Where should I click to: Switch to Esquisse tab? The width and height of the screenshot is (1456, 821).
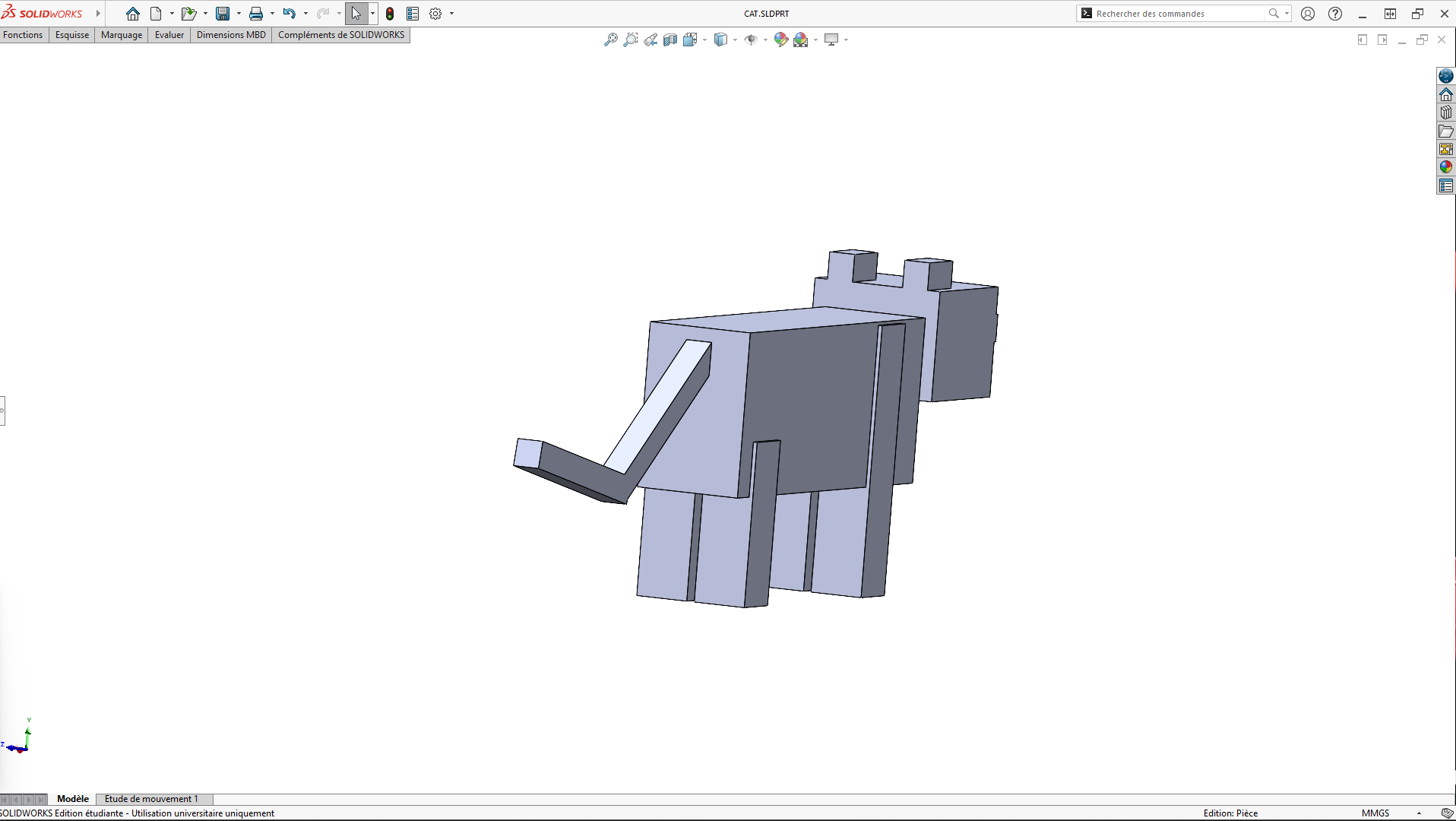coord(72,35)
